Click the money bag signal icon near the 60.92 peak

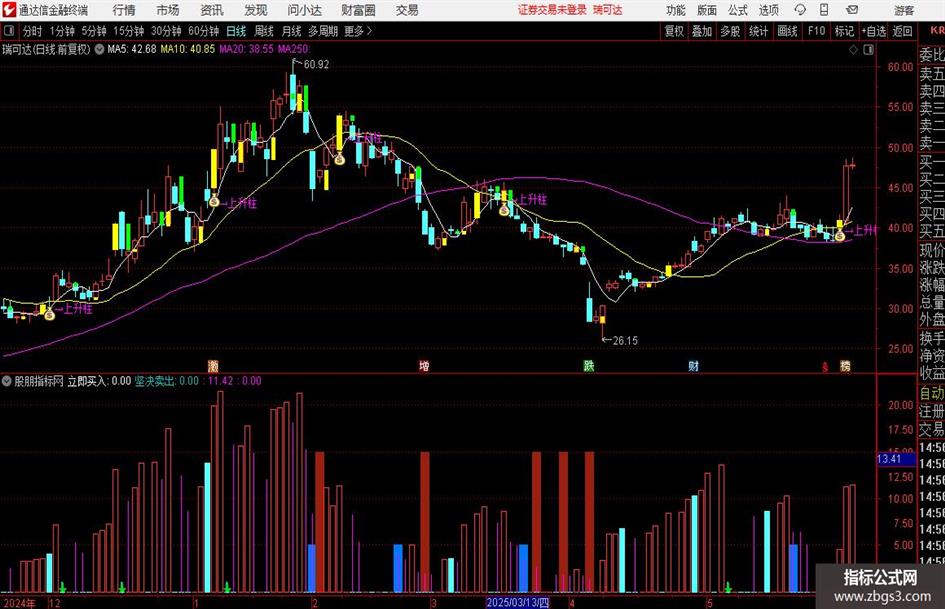pos(339,159)
